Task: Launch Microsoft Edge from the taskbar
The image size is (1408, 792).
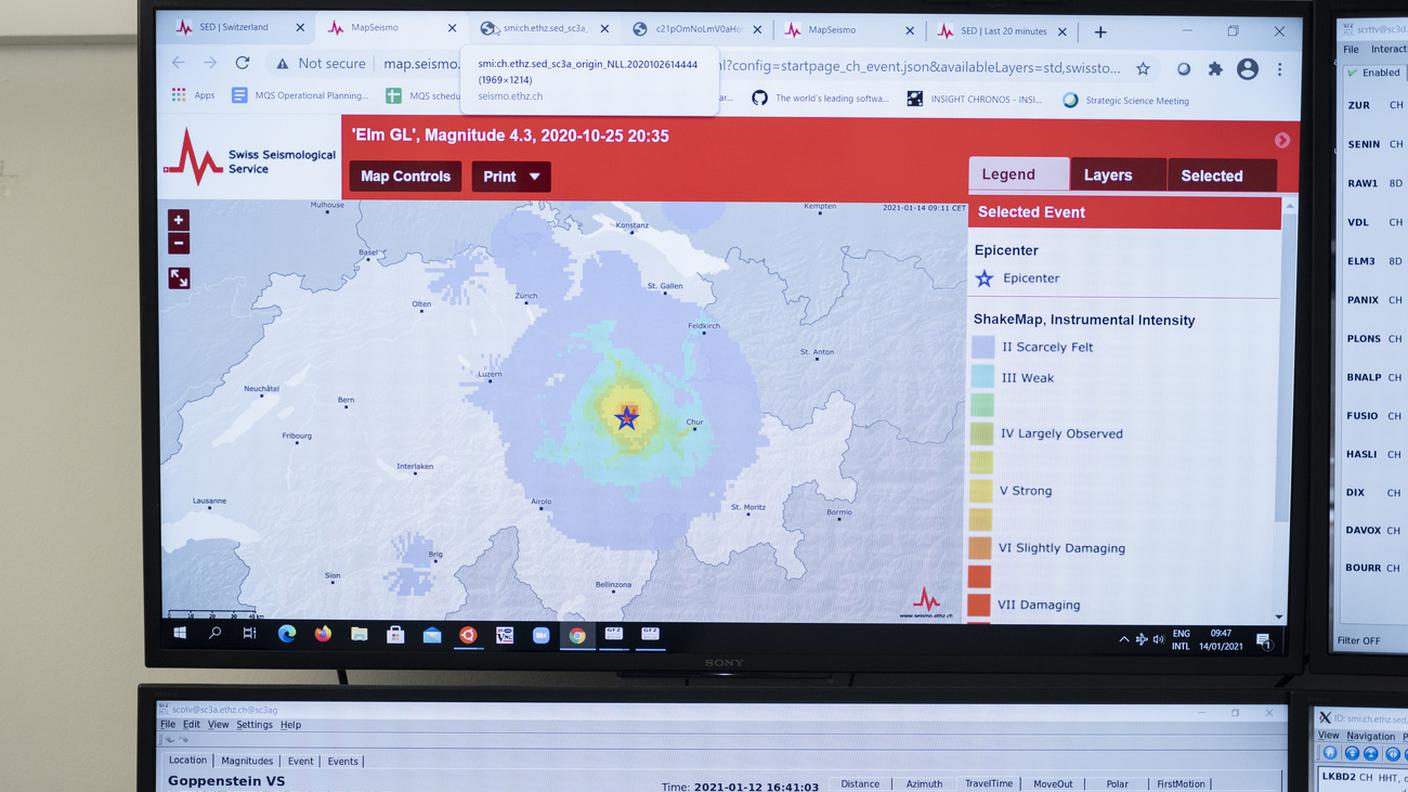Action: pyautogui.click(x=287, y=633)
